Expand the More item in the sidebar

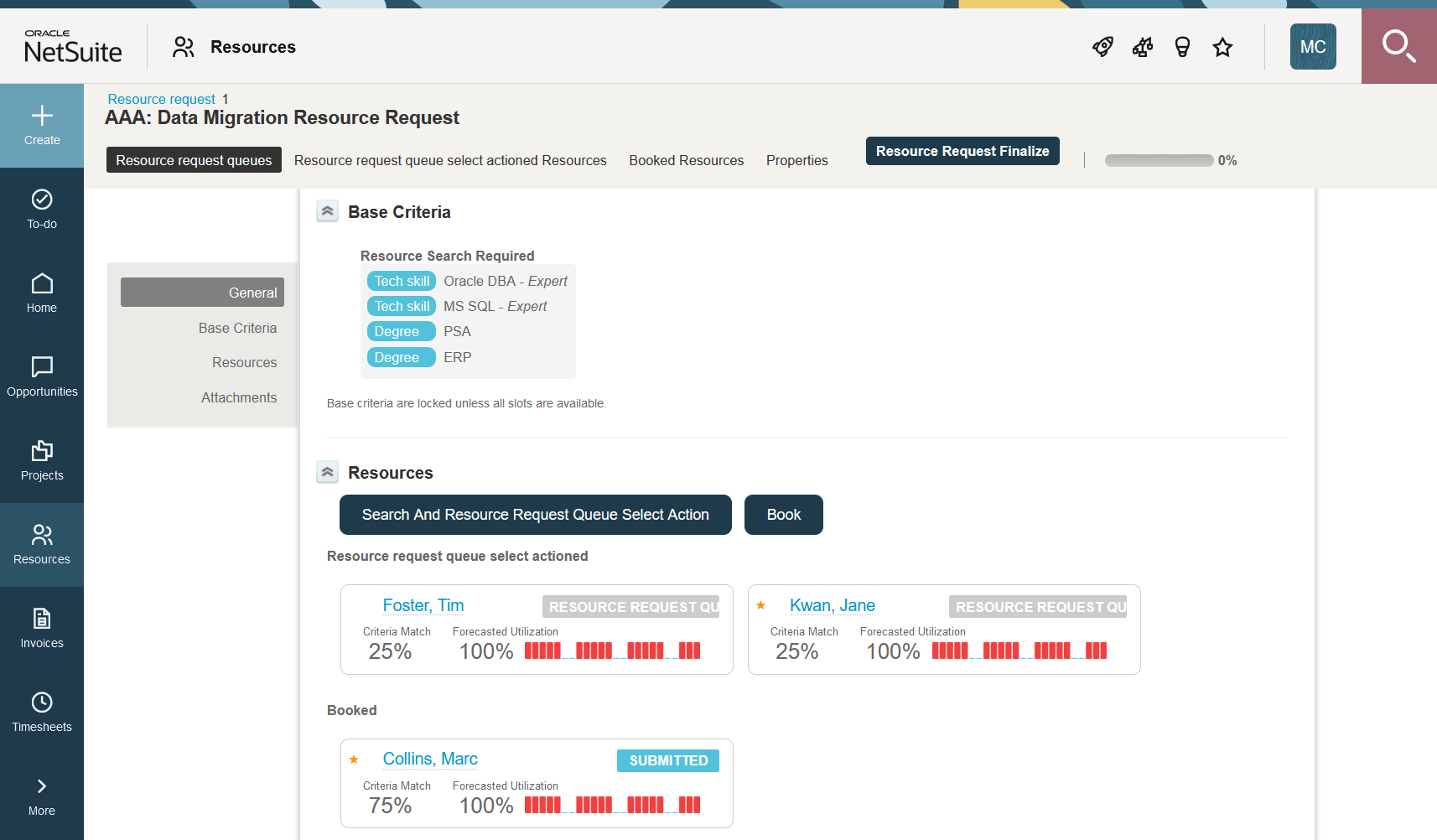tap(41, 795)
